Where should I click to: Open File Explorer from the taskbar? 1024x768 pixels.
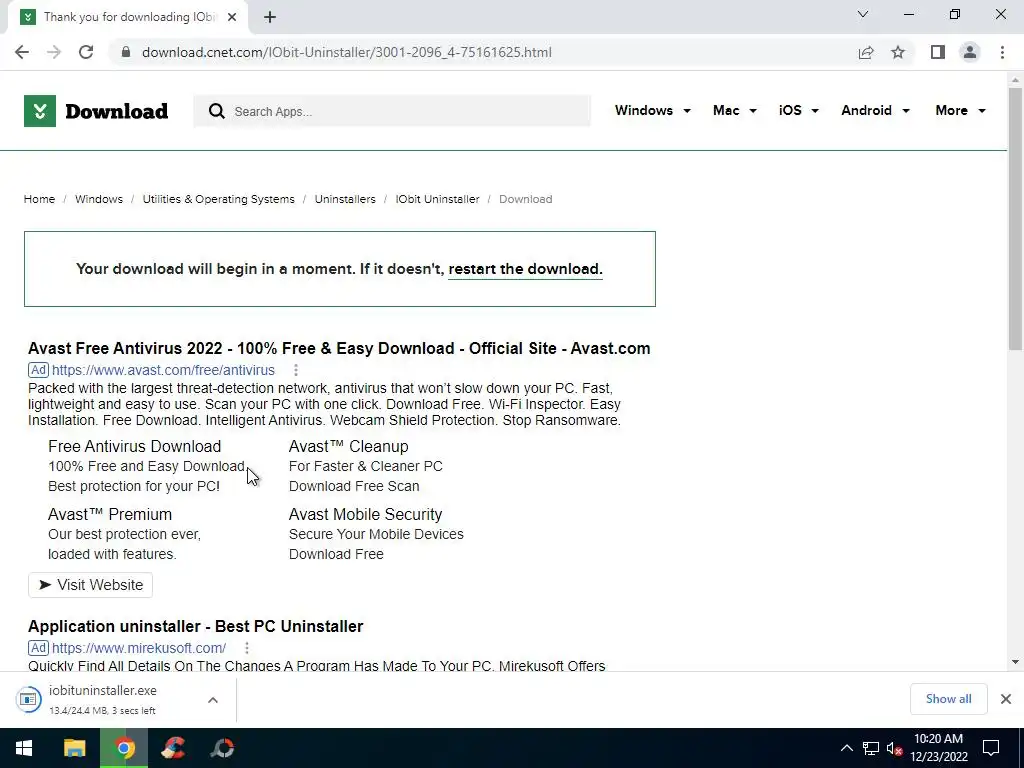(74, 748)
